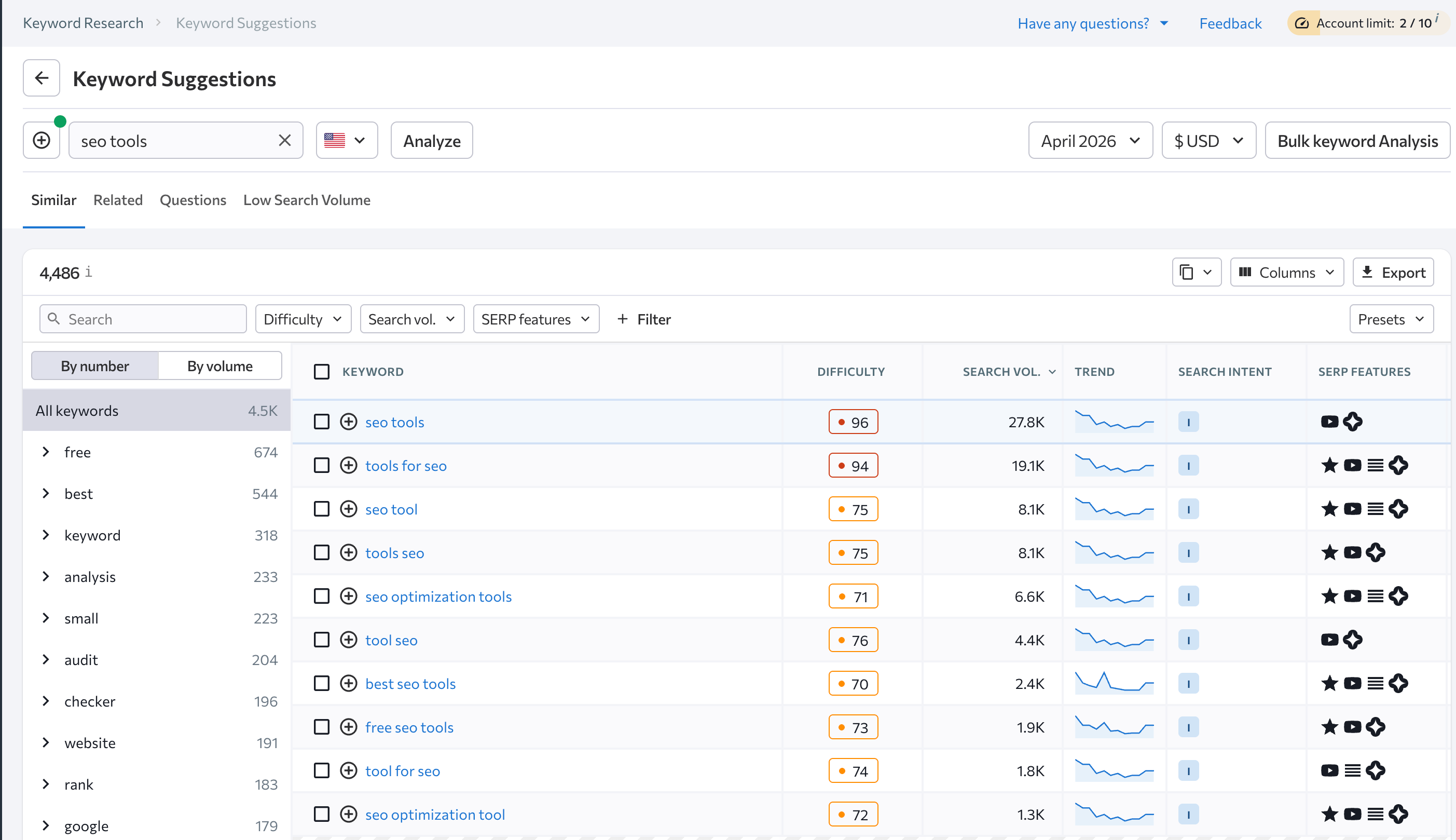Click the AI sparkle icon in 'tools seo' row
The width and height of the screenshot is (1456, 840).
click(x=1375, y=553)
